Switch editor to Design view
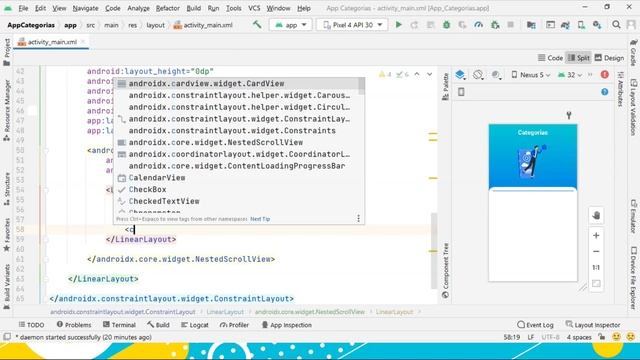 point(609,58)
